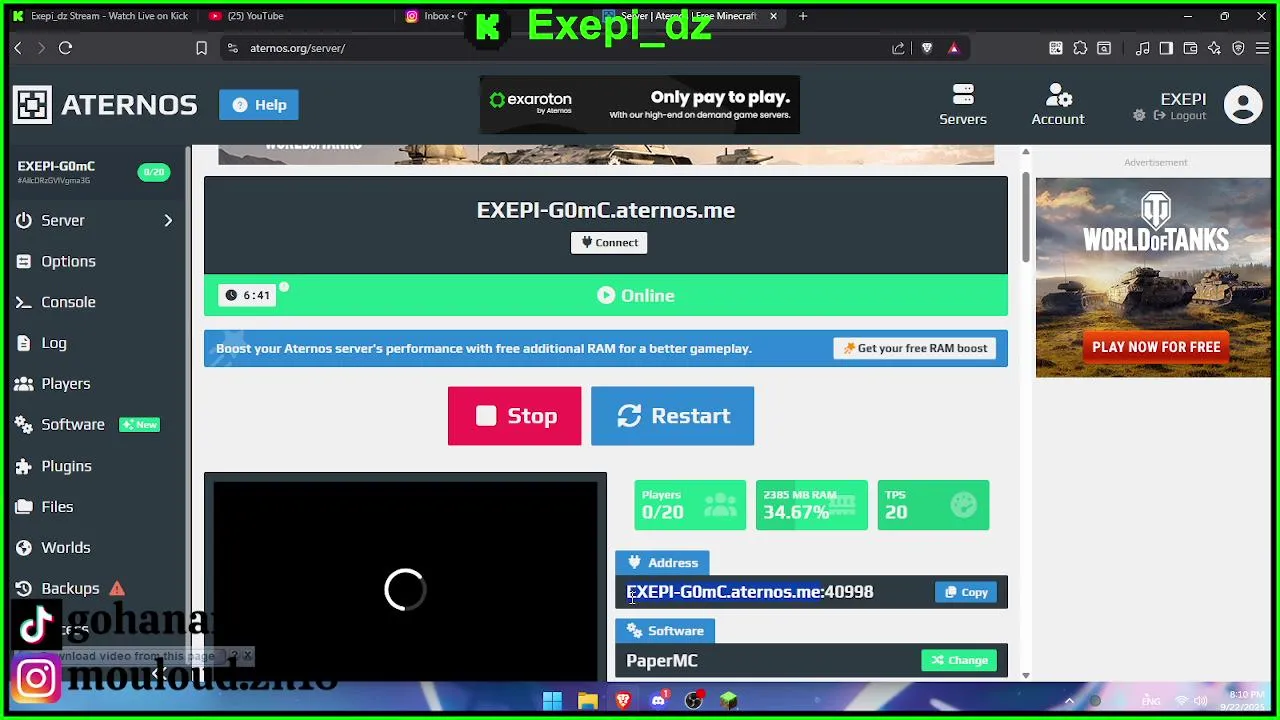Viewport: 1280px width, 720px height.
Task: Click the RAM 34.67% stat tile
Action: (811, 505)
